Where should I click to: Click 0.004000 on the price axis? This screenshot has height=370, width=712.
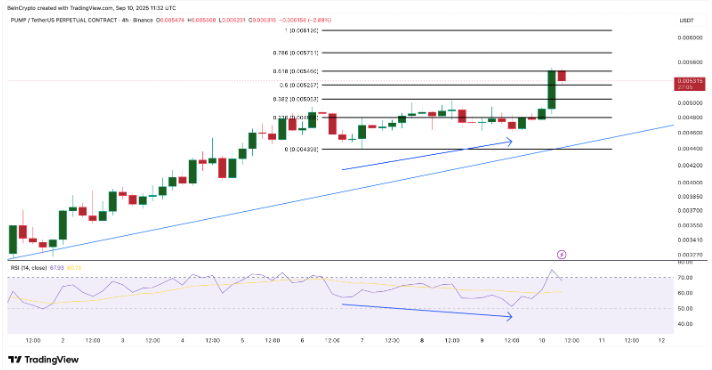coord(690,183)
